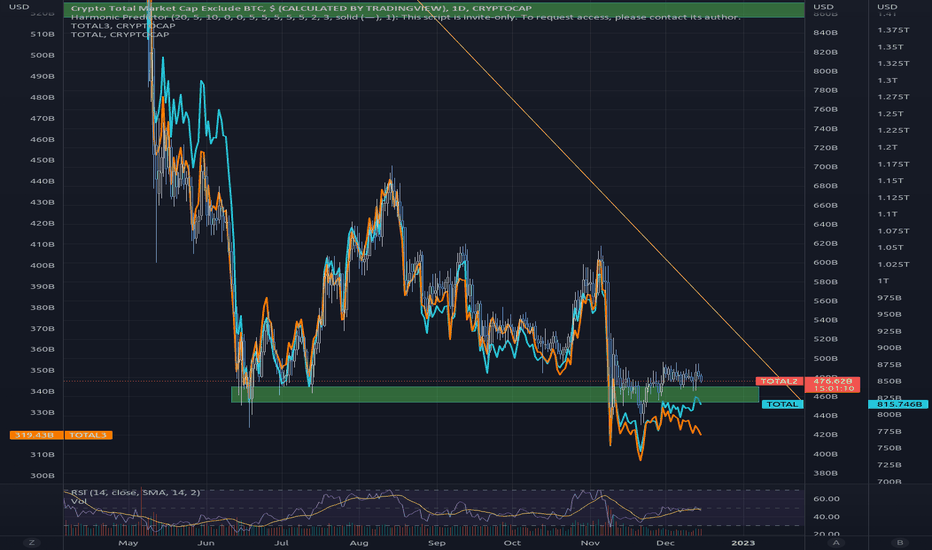Click the 2023 label on time axis
Screen dimensions: 932x550
[743, 543]
